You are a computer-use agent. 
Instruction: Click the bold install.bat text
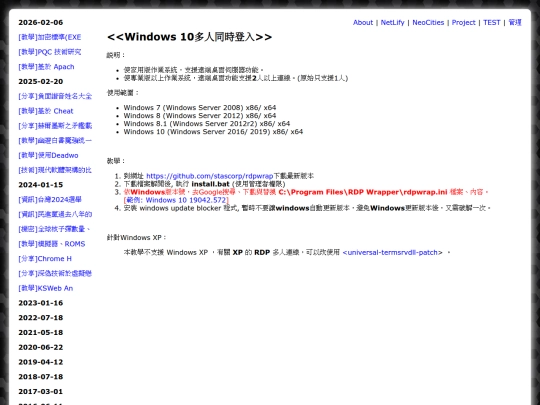(x=210, y=184)
